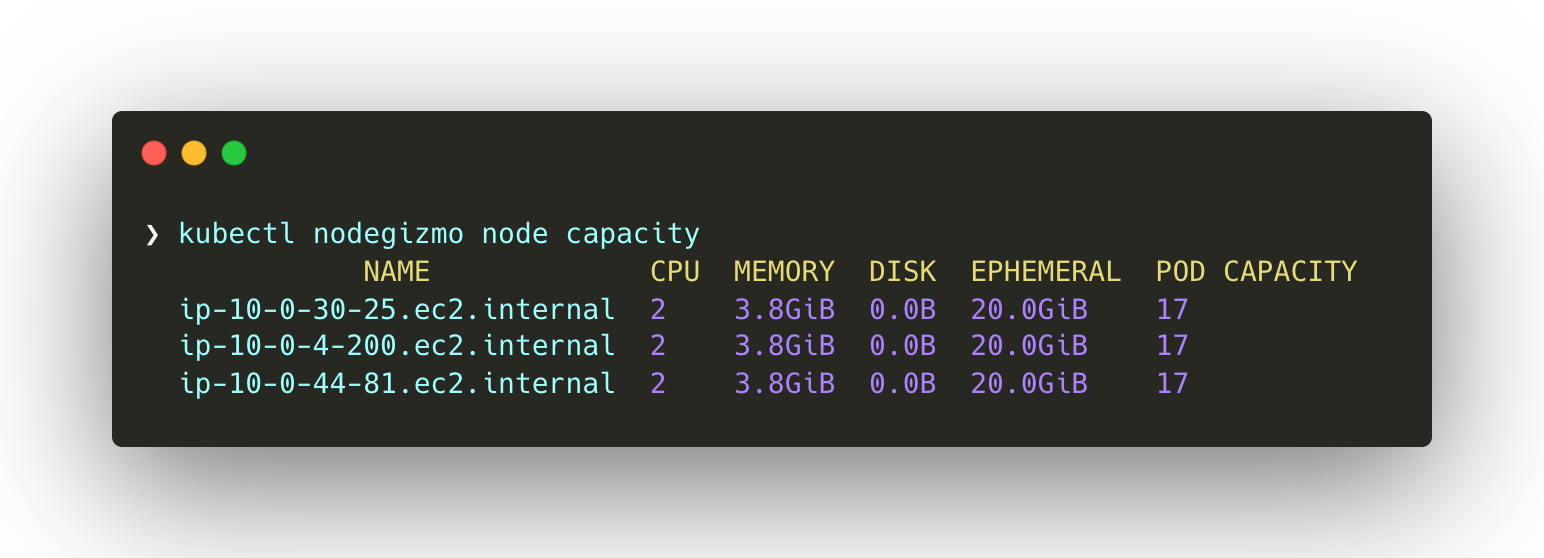Click the CPU column header
1544x558 pixels.
674,272
